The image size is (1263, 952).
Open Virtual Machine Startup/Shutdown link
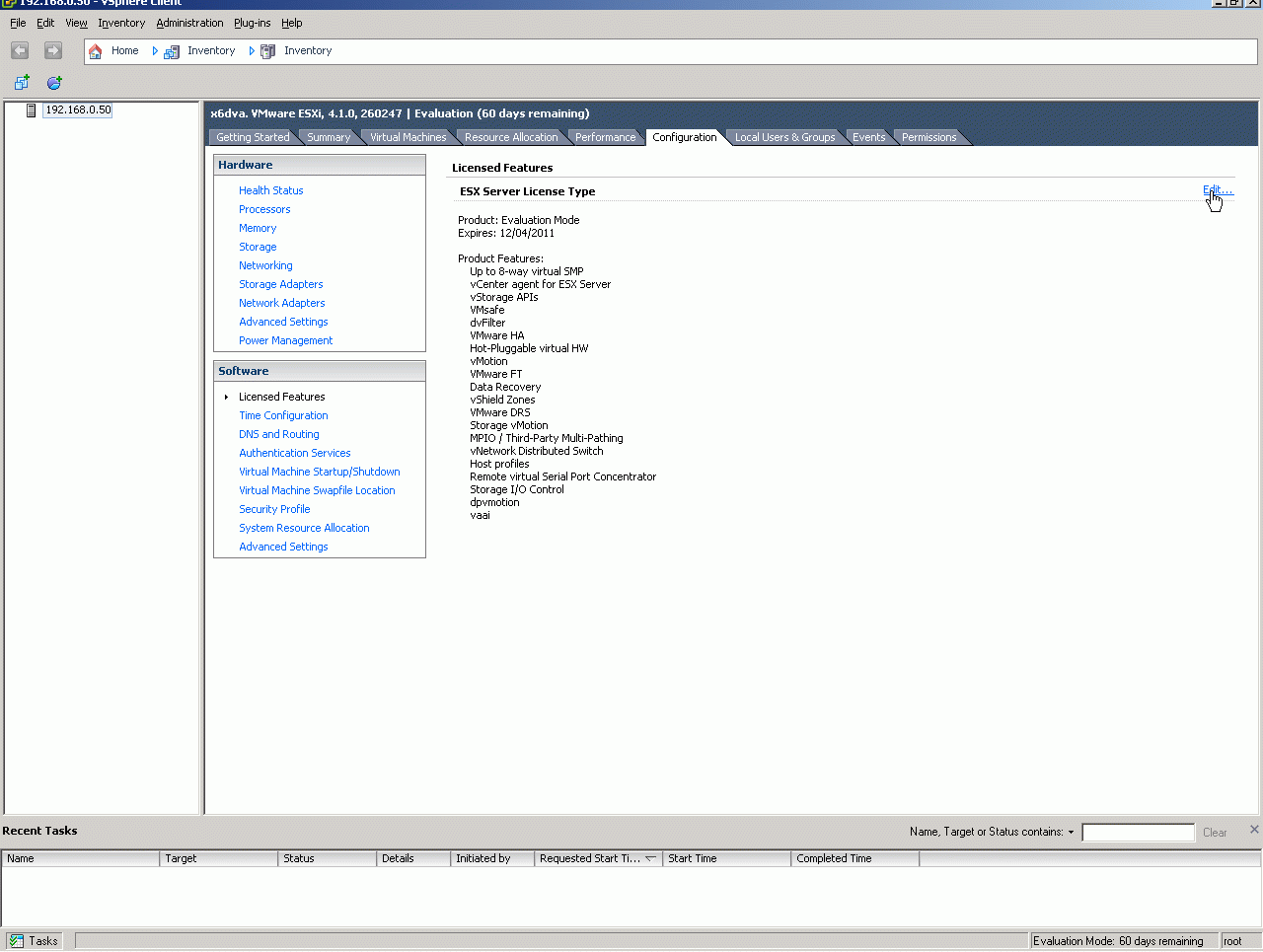(x=320, y=472)
